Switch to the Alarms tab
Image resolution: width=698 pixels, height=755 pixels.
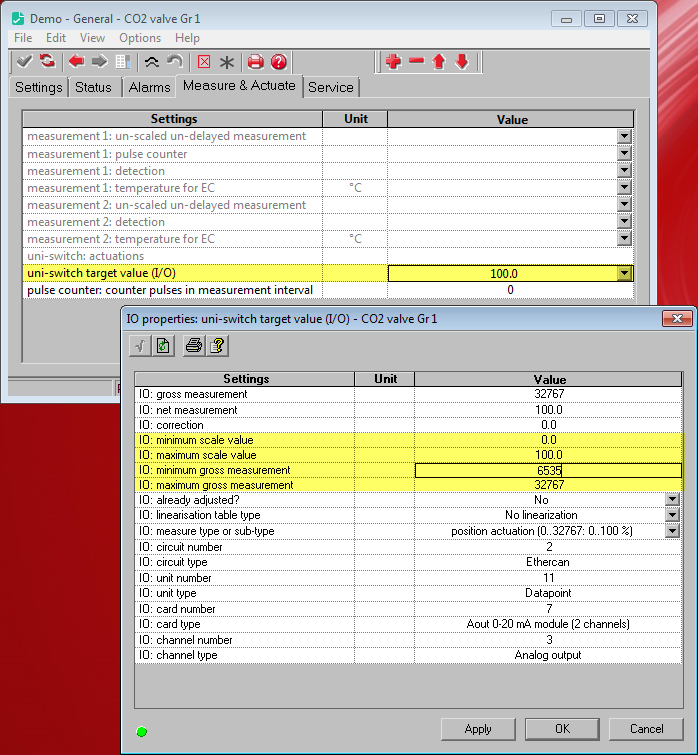(x=149, y=87)
